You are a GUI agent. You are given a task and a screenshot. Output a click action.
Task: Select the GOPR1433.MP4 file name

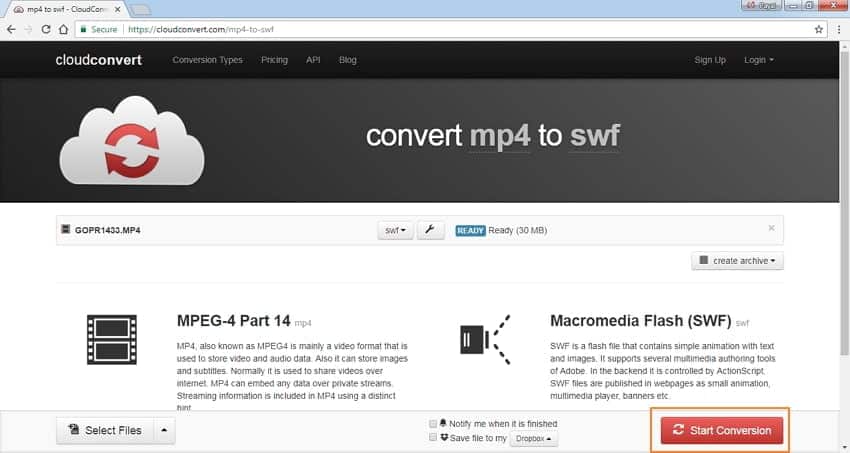[107, 230]
